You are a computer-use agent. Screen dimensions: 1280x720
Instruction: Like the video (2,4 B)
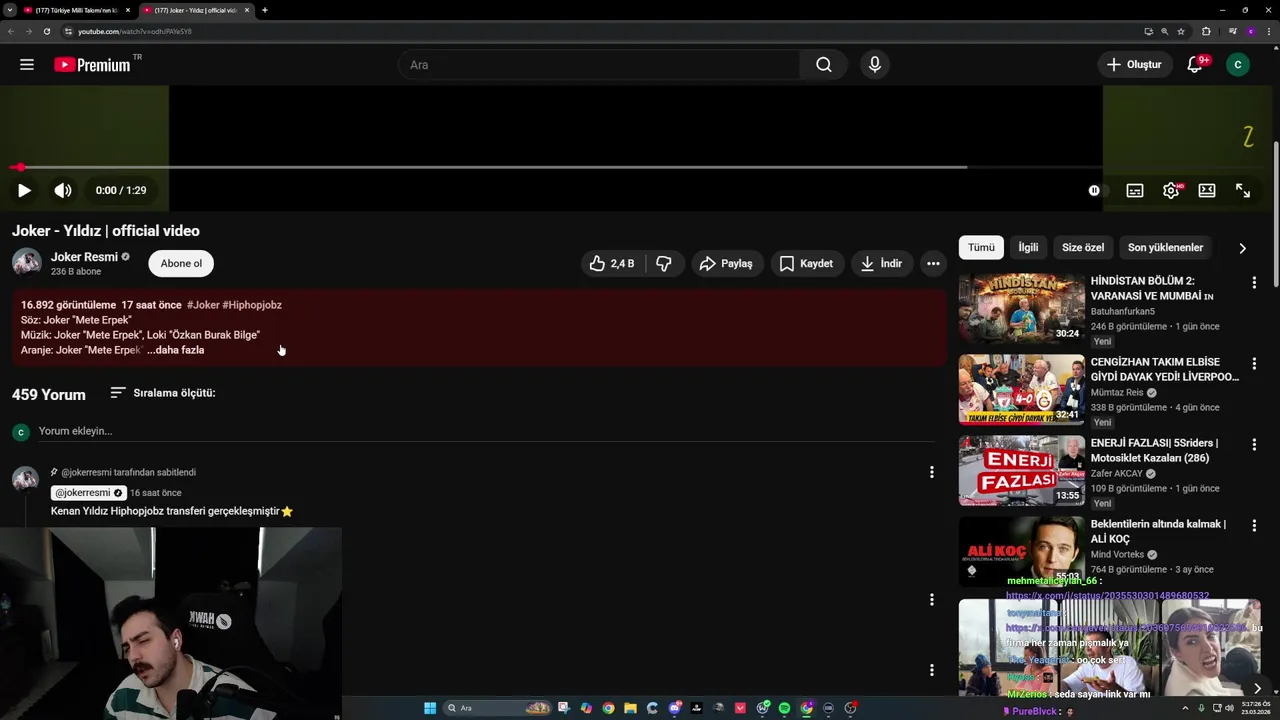pyautogui.click(x=612, y=263)
